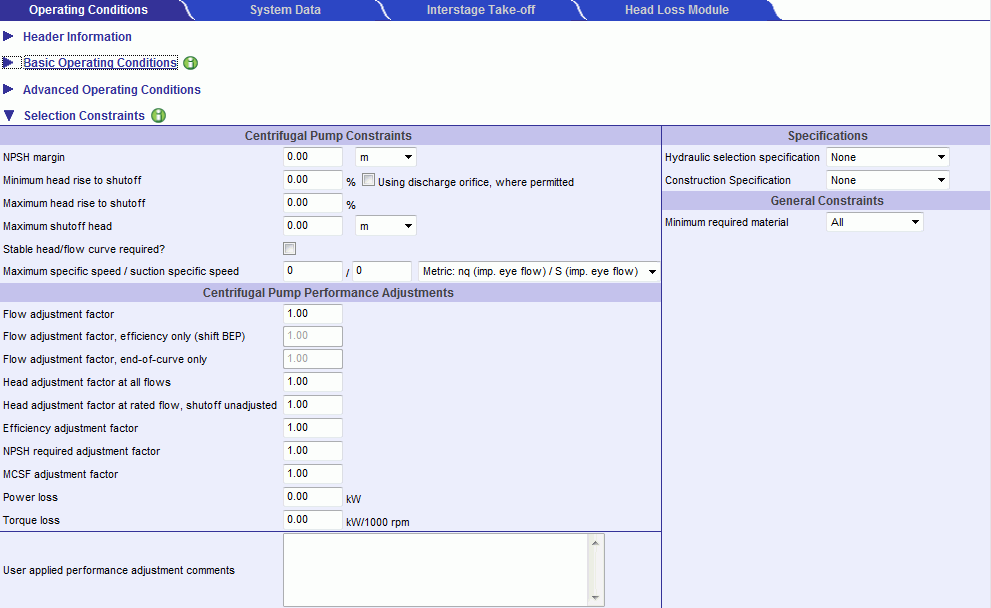Click scroll down arrow in comments box
The height and width of the screenshot is (608, 991).
pos(597,598)
